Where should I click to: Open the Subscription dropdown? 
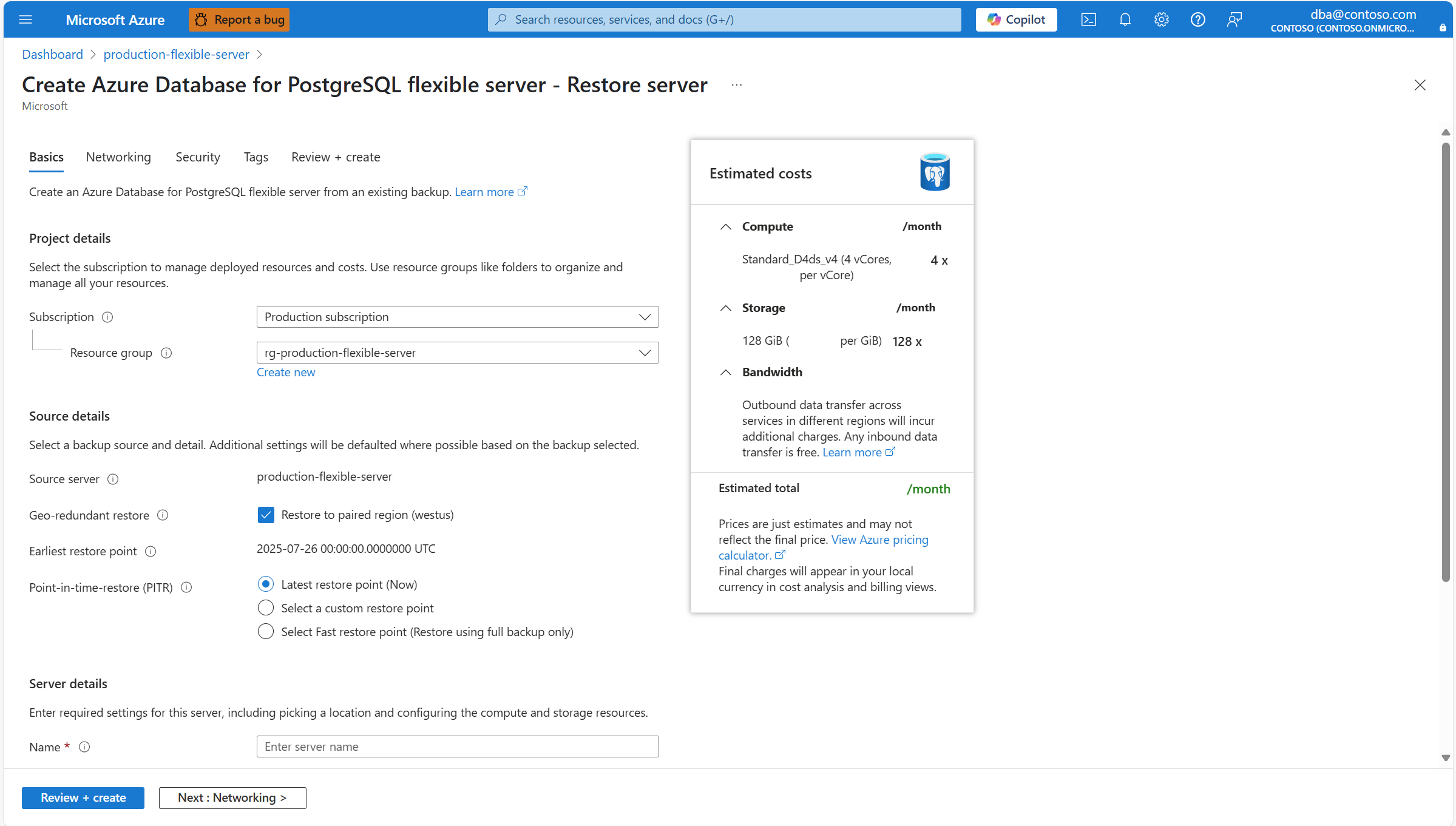pos(458,317)
